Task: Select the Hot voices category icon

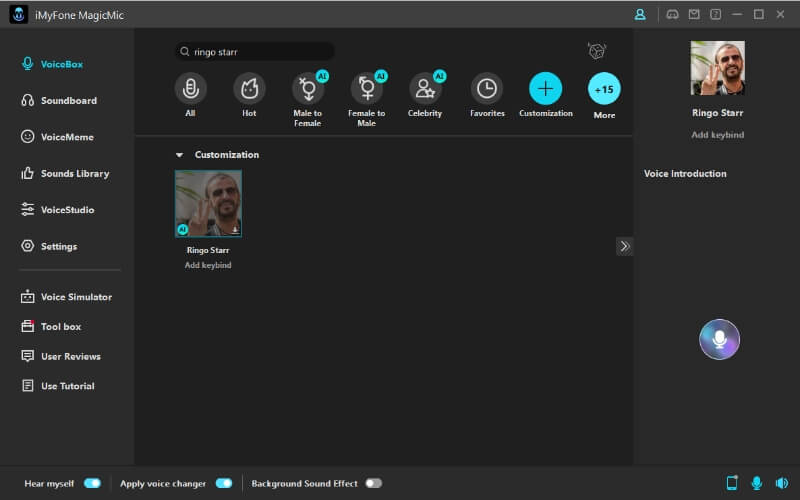Action: [x=249, y=88]
